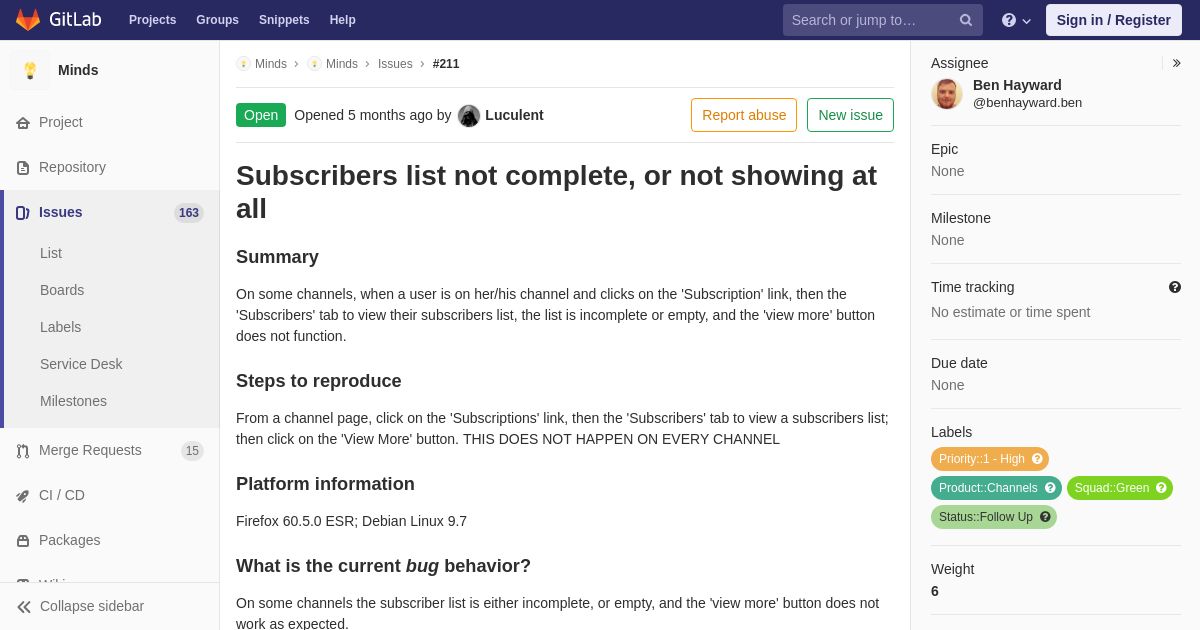Click Luculent's author avatar
This screenshot has height=630, width=1200.
469,116
